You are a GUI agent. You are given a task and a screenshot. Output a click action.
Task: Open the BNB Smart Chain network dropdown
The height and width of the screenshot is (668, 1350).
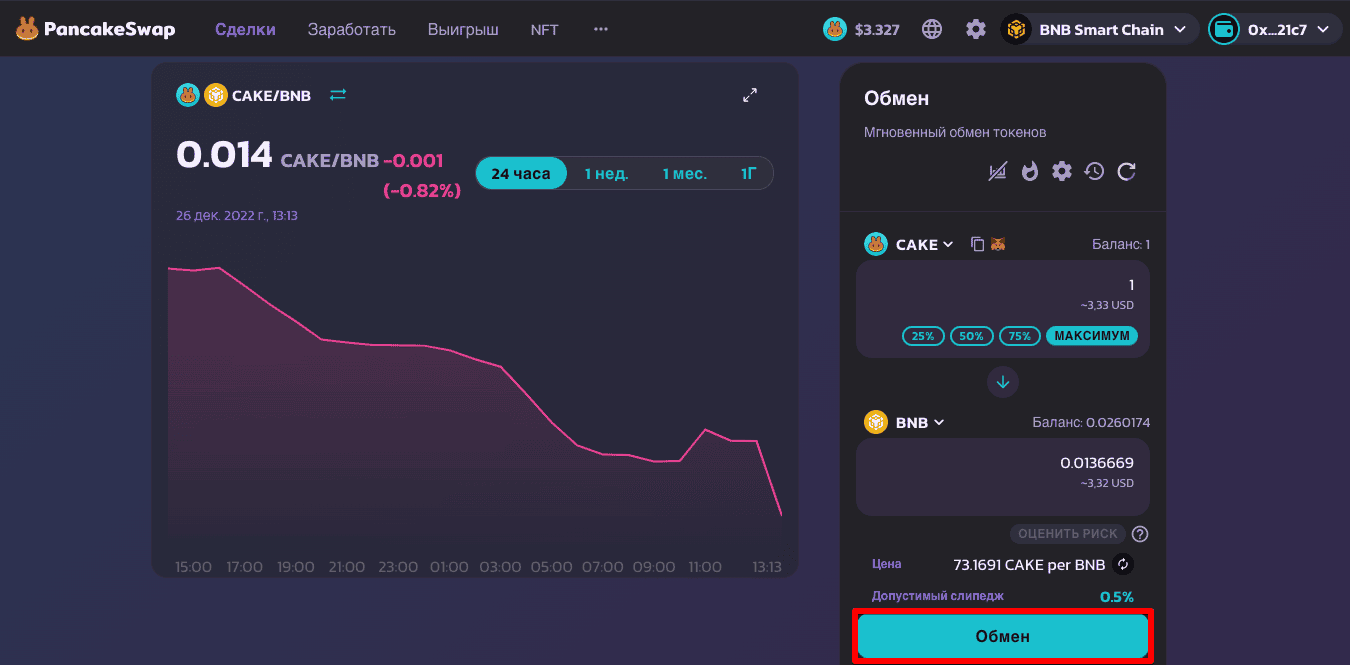click(1099, 29)
